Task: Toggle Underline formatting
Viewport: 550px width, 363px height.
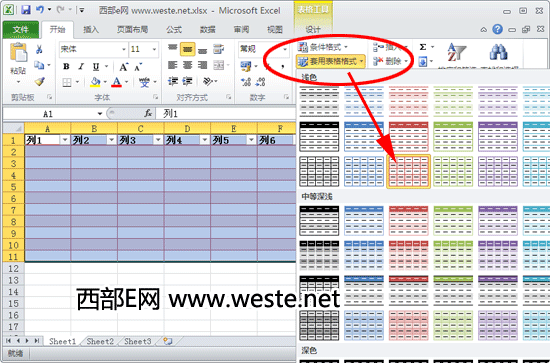Action: click(96, 67)
